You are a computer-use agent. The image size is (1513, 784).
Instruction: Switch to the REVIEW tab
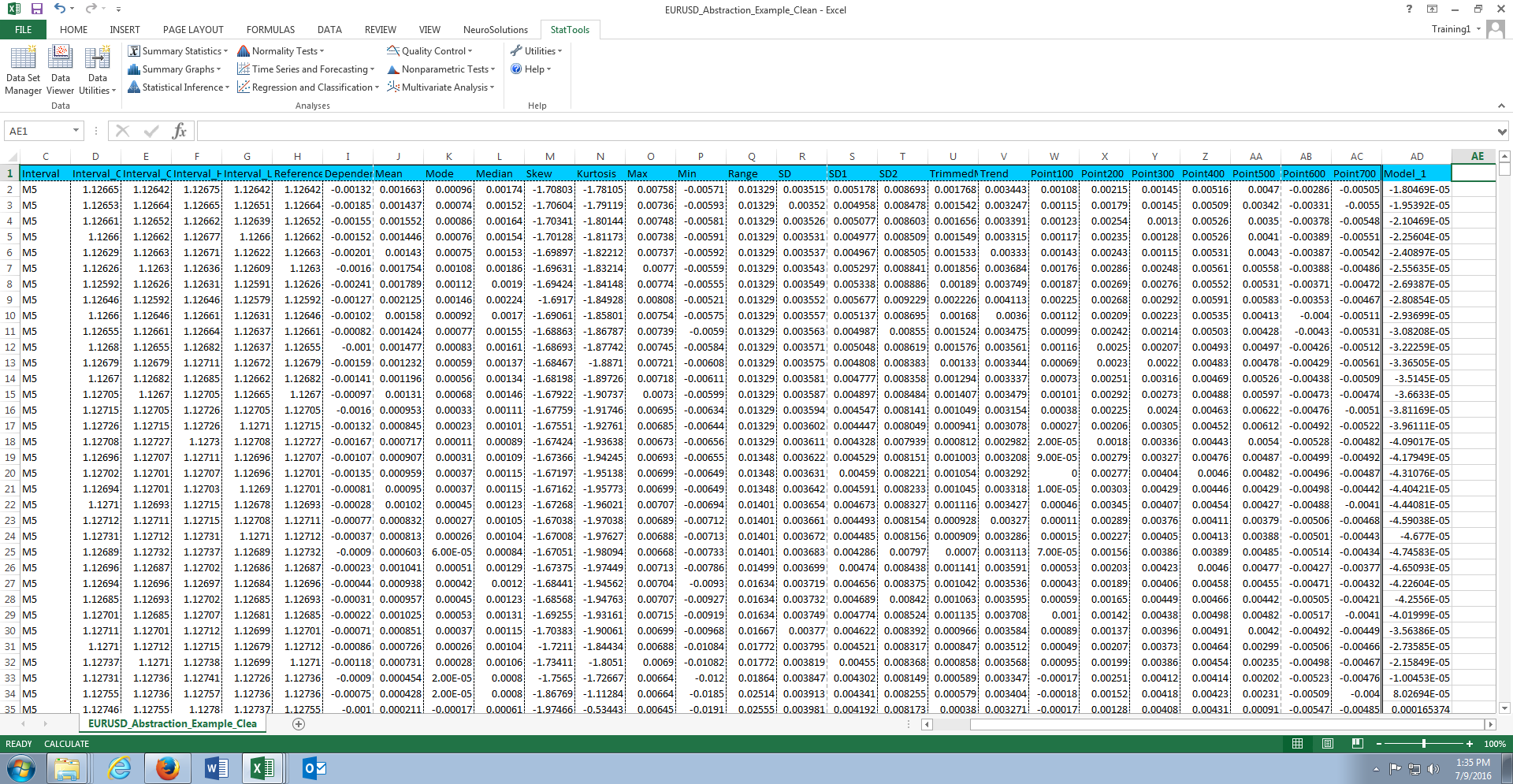click(x=380, y=30)
